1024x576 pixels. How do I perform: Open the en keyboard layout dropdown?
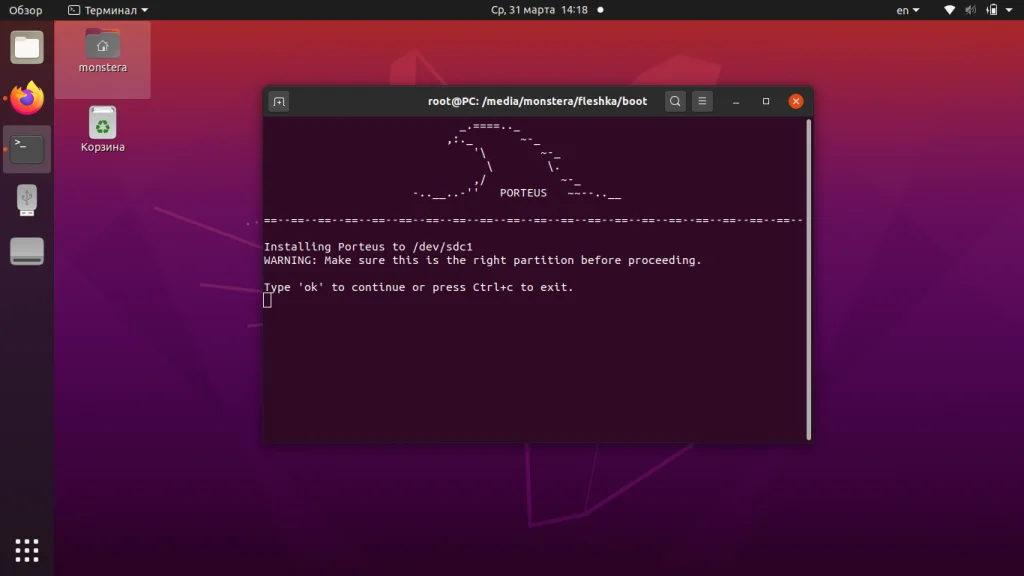click(x=907, y=9)
